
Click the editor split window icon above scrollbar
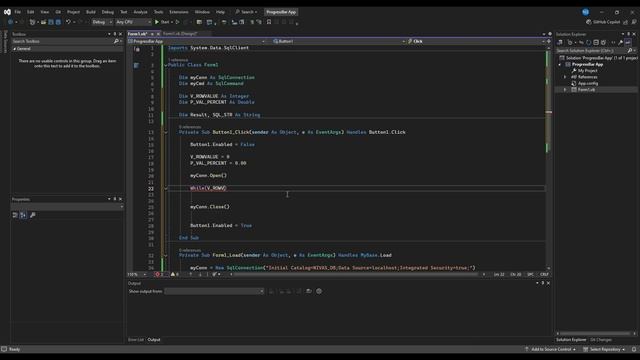549,41
